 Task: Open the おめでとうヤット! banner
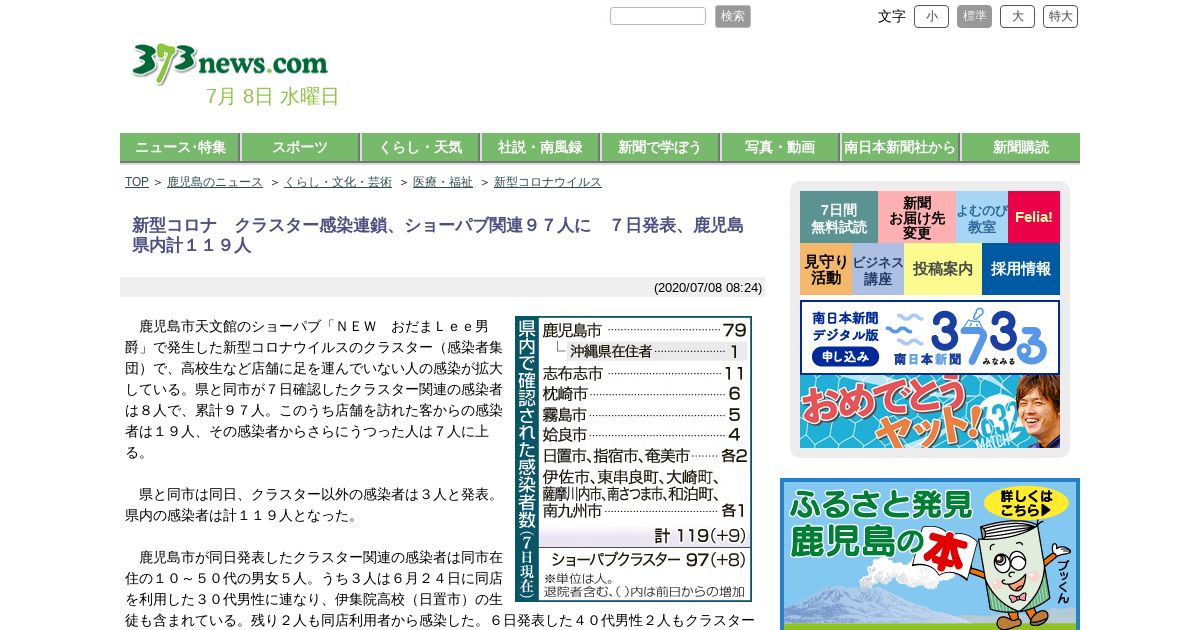click(930, 412)
